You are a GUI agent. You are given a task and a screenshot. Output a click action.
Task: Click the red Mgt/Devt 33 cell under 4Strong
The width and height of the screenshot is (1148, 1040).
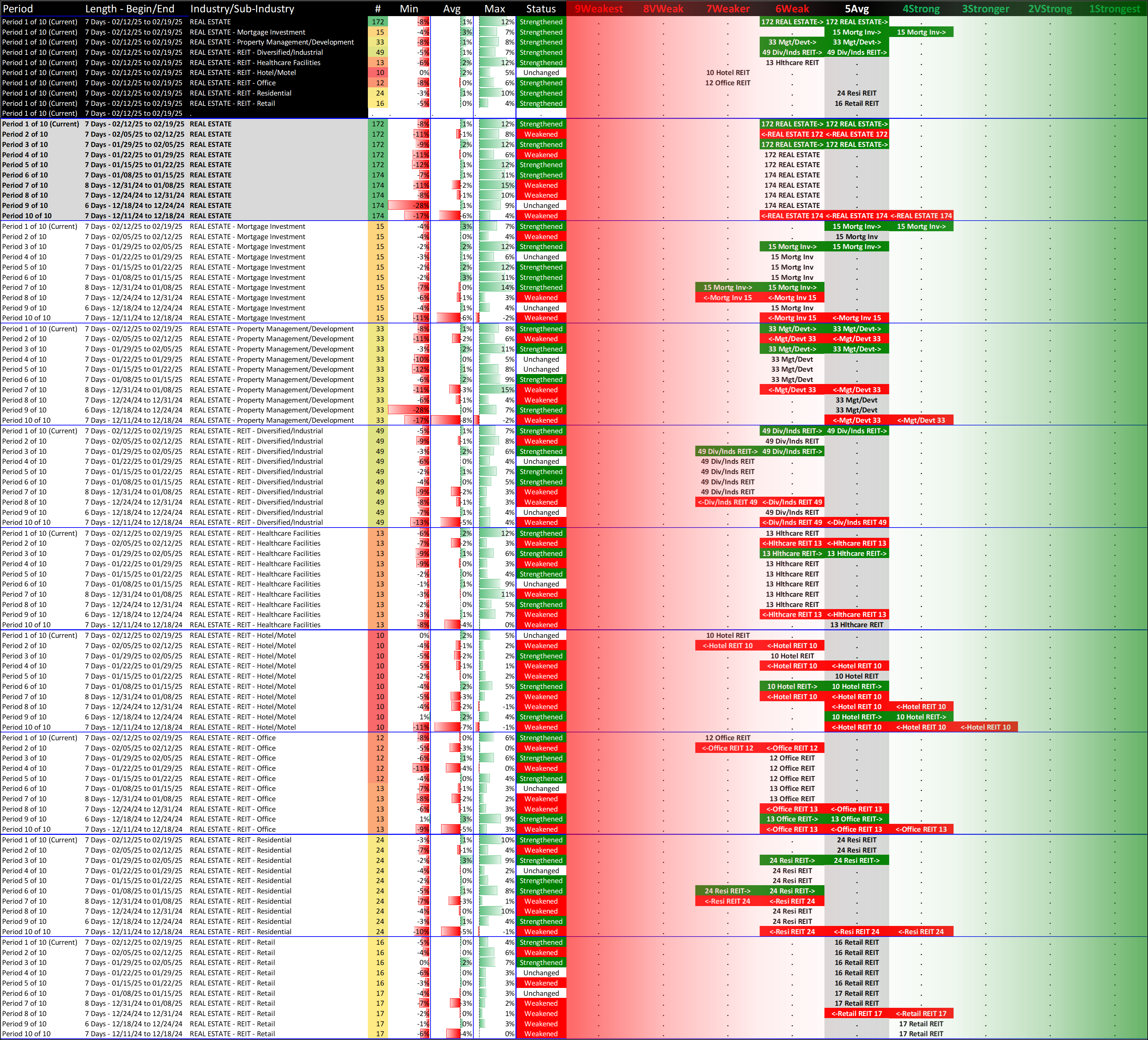coord(921,420)
